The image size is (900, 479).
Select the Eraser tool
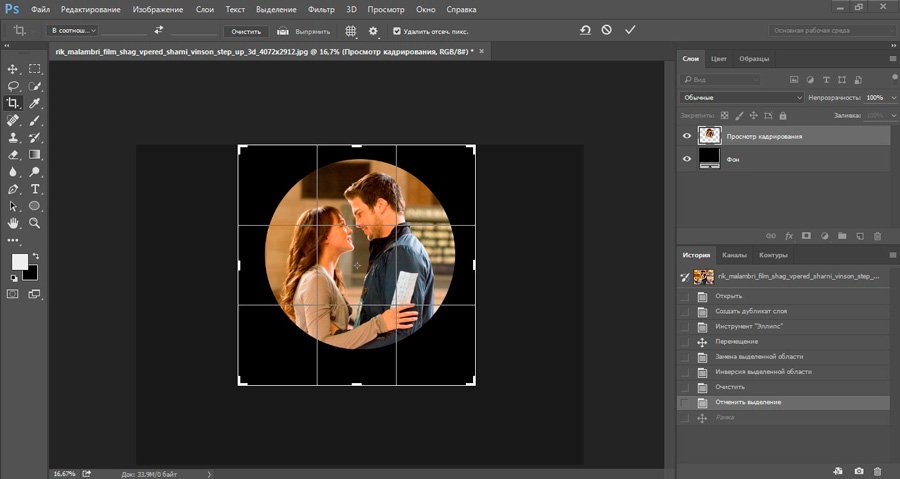click(13, 155)
